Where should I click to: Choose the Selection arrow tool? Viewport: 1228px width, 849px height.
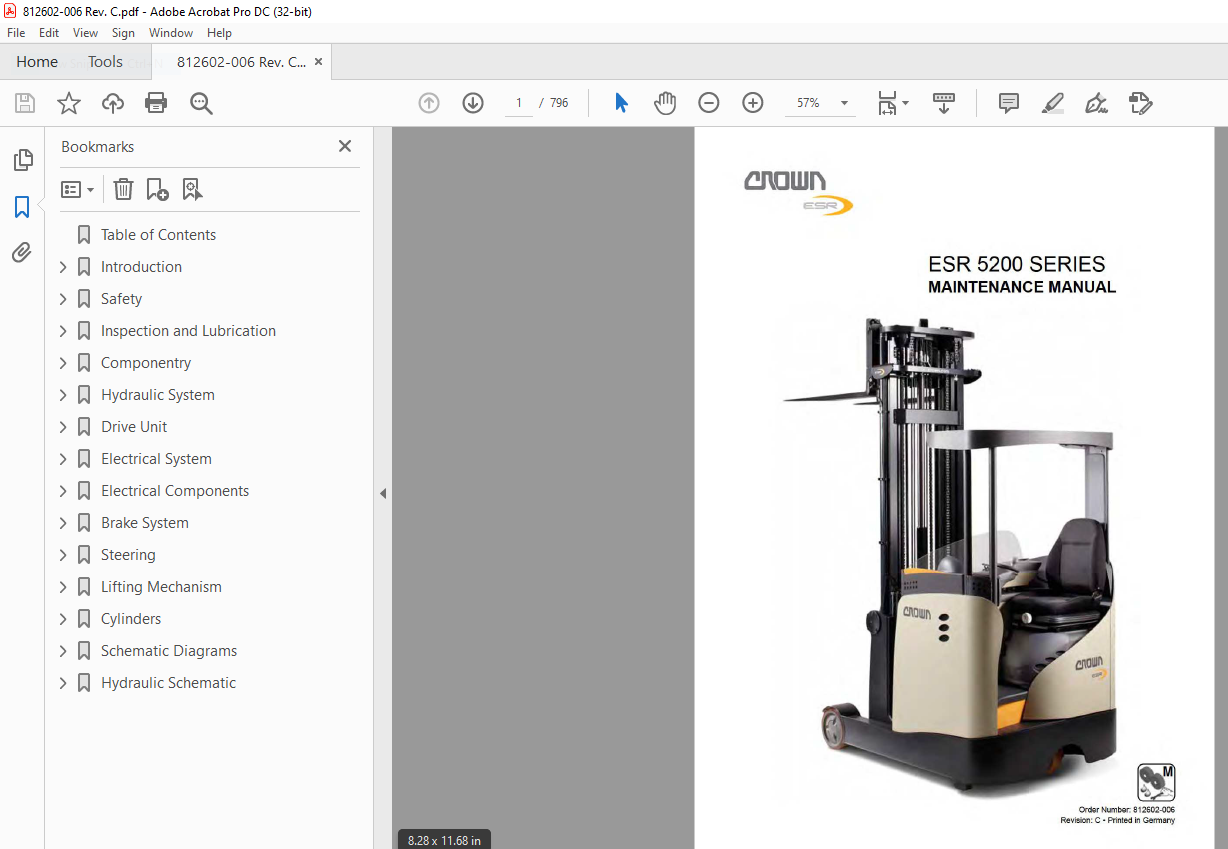click(x=621, y=103)
